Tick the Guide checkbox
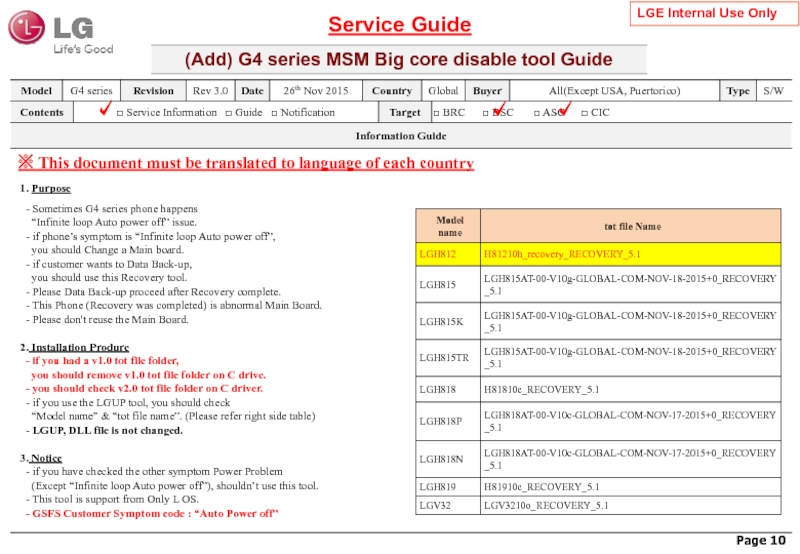 coord(229,113)
